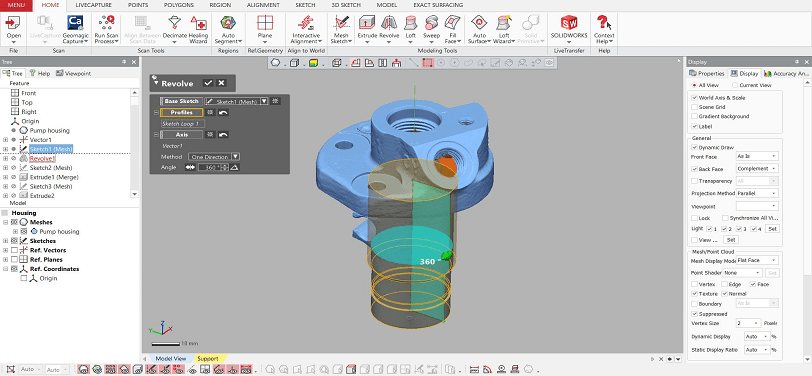Expand the Meshes tree node
Screen dimensions: 812x376
click(6, 222)
